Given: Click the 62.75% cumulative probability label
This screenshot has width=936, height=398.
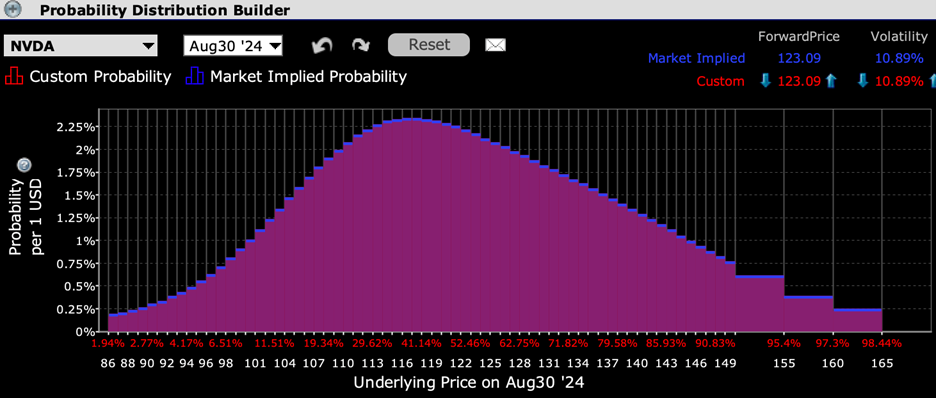Looking at the screenshot, I should (519, 344).
